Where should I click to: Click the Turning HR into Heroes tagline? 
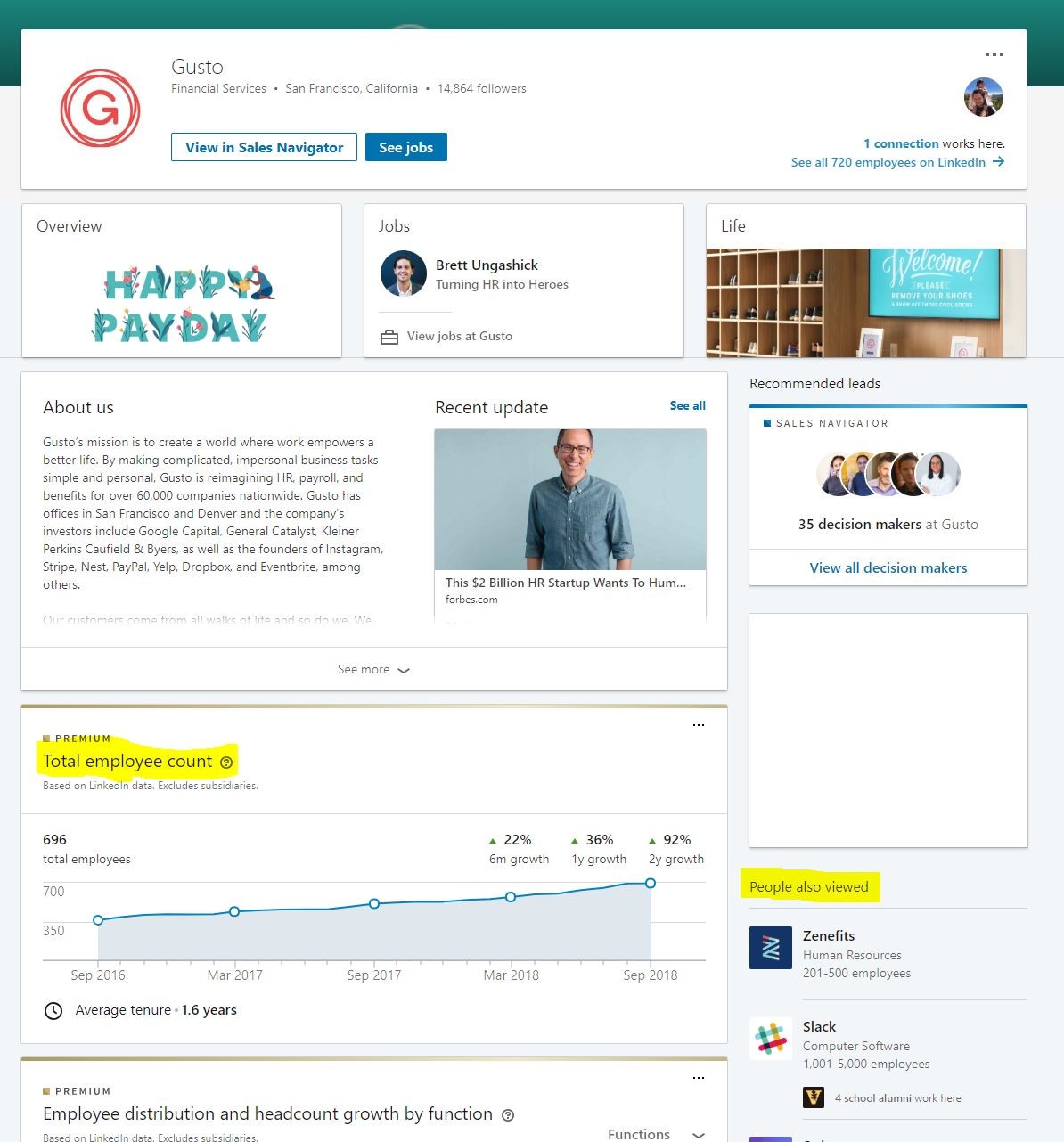(x=502, y=284)
